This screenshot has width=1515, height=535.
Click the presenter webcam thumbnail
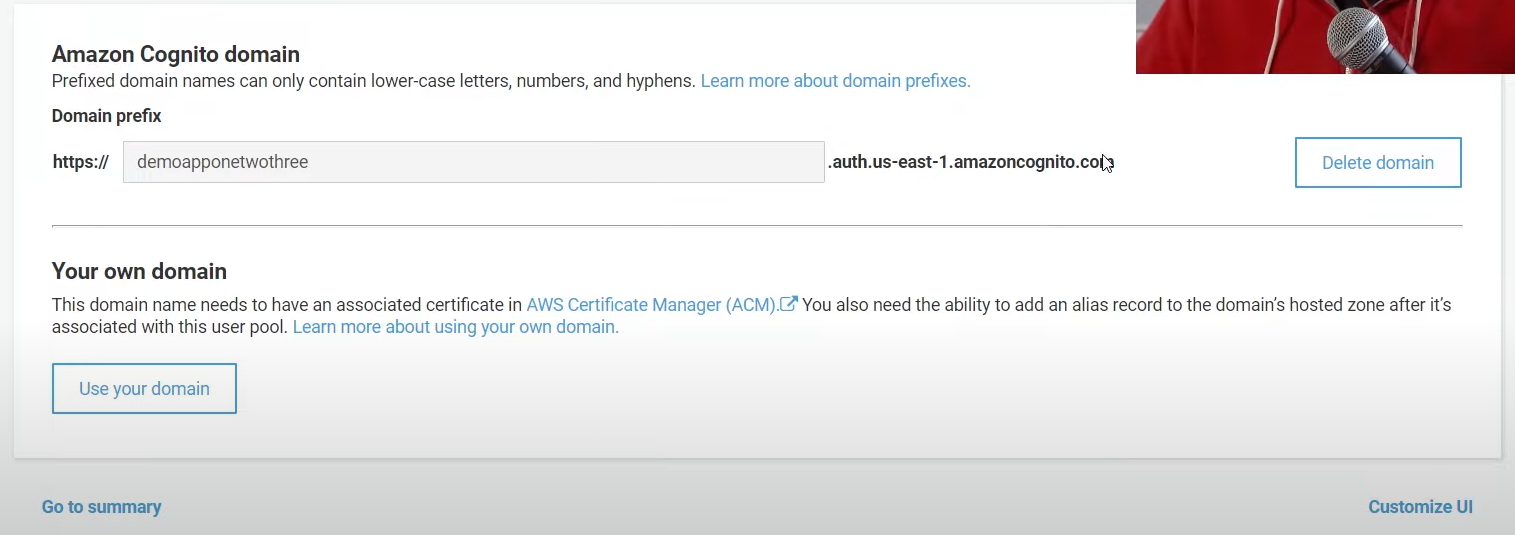[1325, 37]
